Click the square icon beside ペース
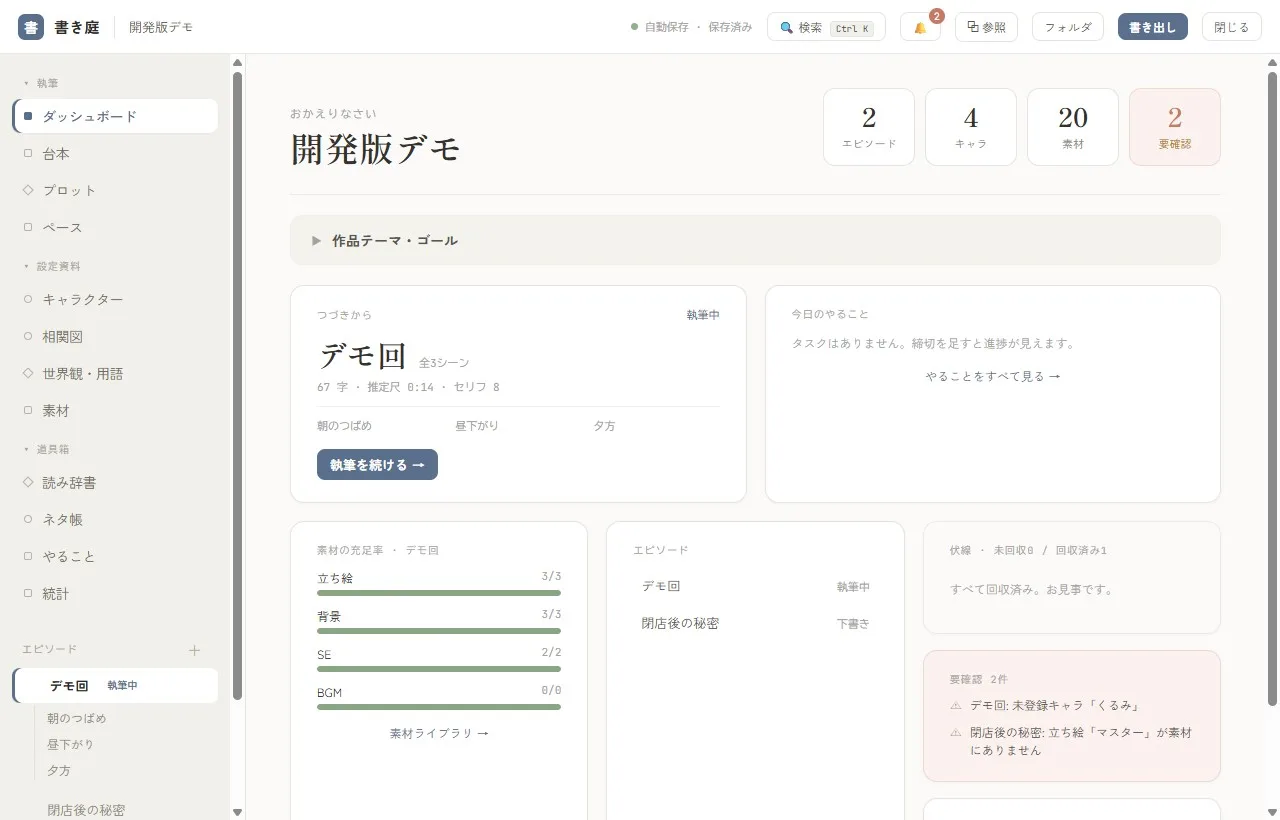This screenshot has width=1280, height=820. [x=28, y=227]
